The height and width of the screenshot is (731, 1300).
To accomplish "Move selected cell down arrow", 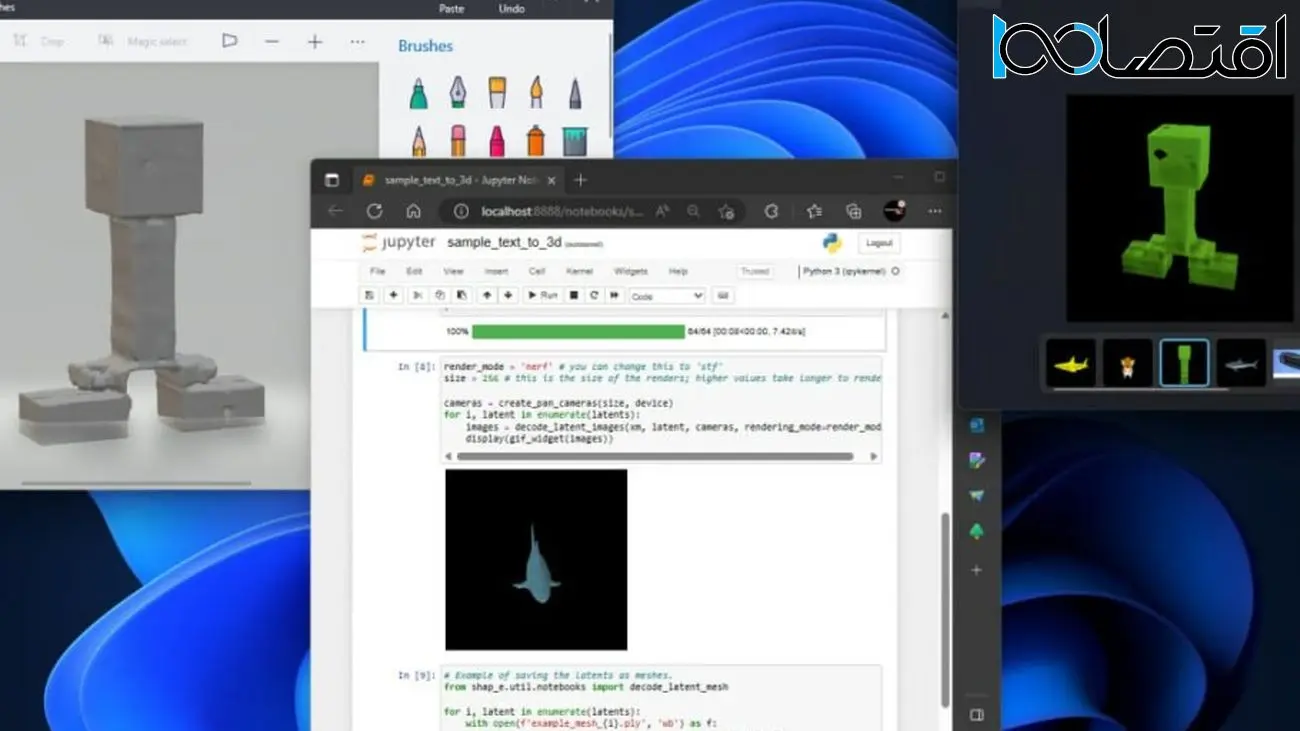I will point(508,296).
